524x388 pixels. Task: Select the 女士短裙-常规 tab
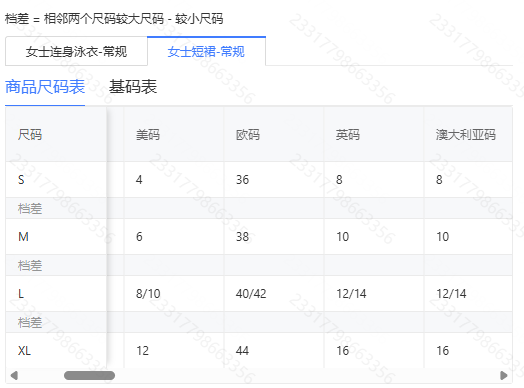pyautogui.click(x=206, y=51)
